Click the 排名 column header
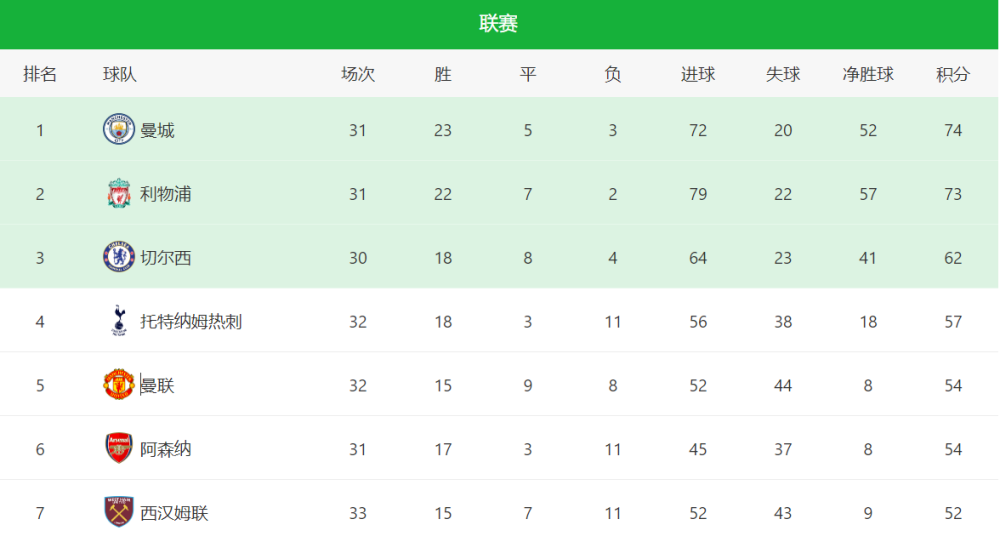This screenshot has width=1000, height=542. pyautogui.click(x=40, y=74)
